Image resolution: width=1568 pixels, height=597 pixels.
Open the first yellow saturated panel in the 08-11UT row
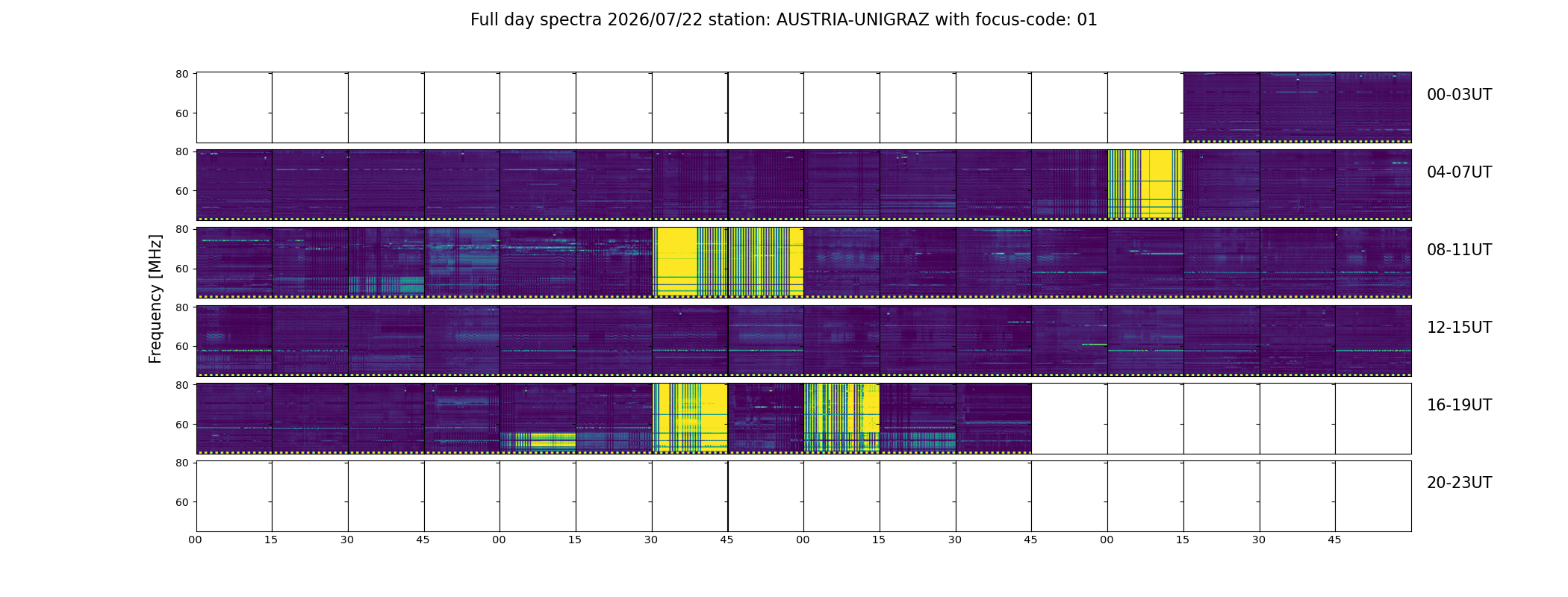click(x=690, y=262)
